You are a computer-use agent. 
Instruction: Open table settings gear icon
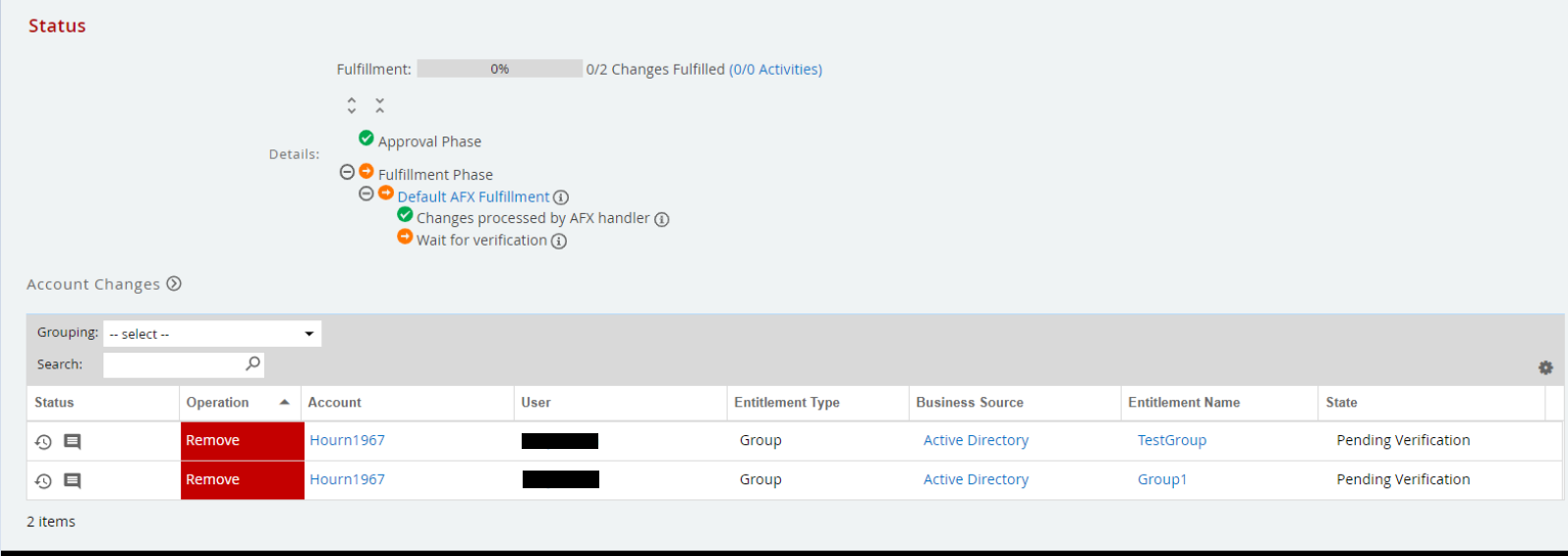1545,367
